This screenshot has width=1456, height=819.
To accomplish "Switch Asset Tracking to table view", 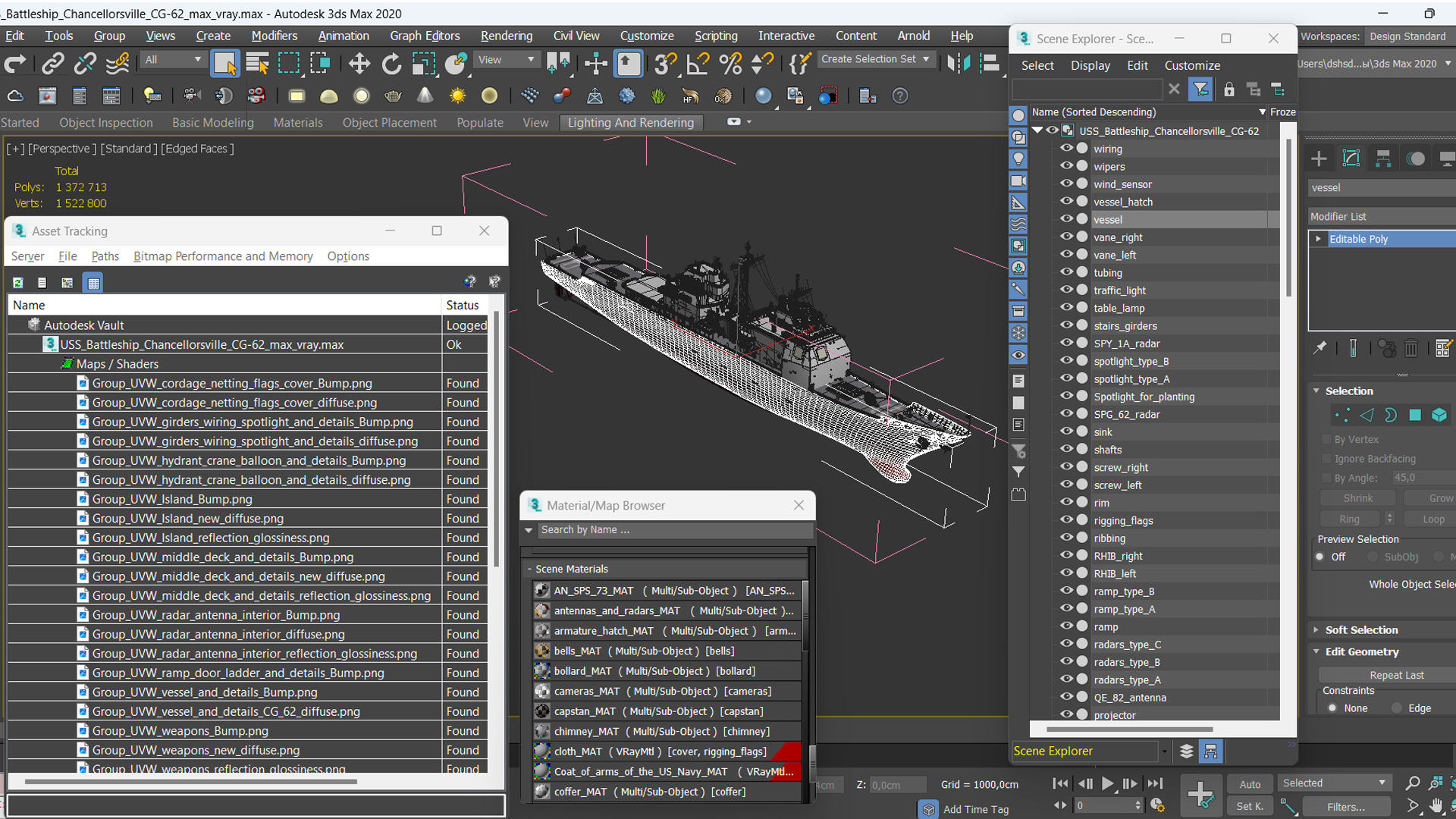I will coord(93,283).
